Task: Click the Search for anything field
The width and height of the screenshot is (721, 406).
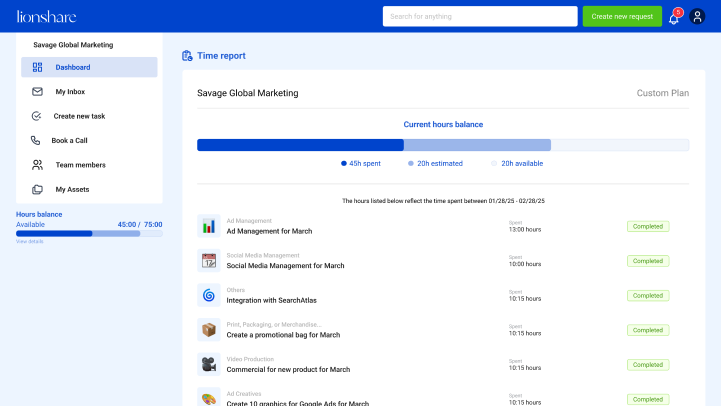Action: (480, 17)
